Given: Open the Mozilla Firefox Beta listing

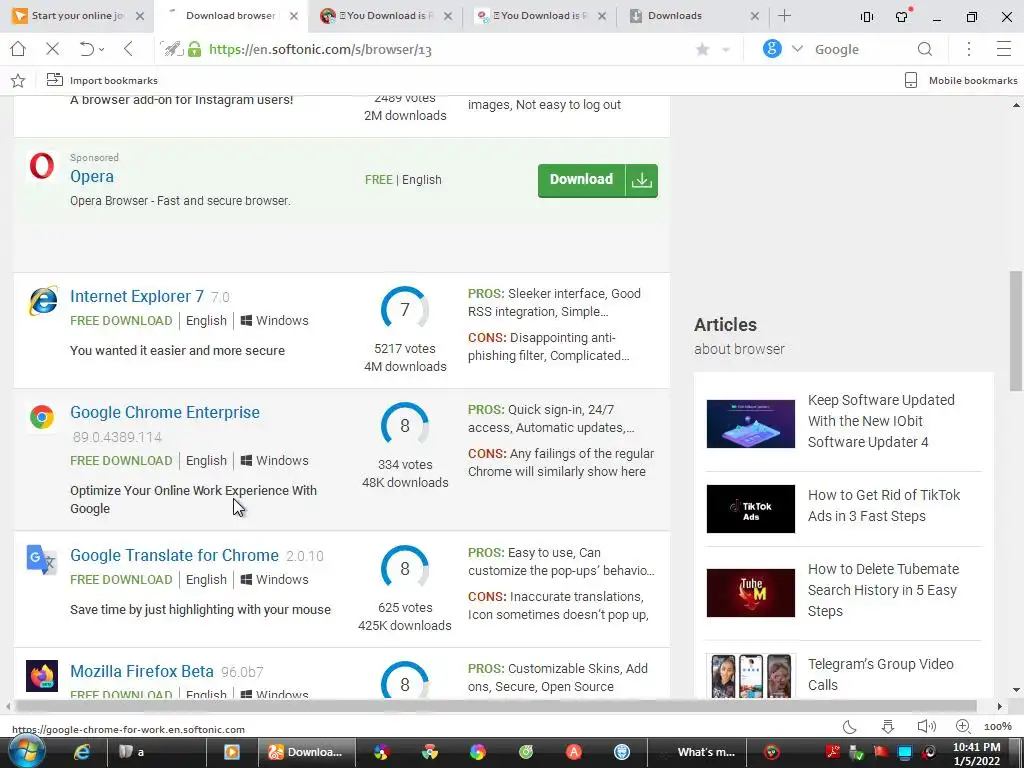Looking at the screenshot, I should point(142,671).
